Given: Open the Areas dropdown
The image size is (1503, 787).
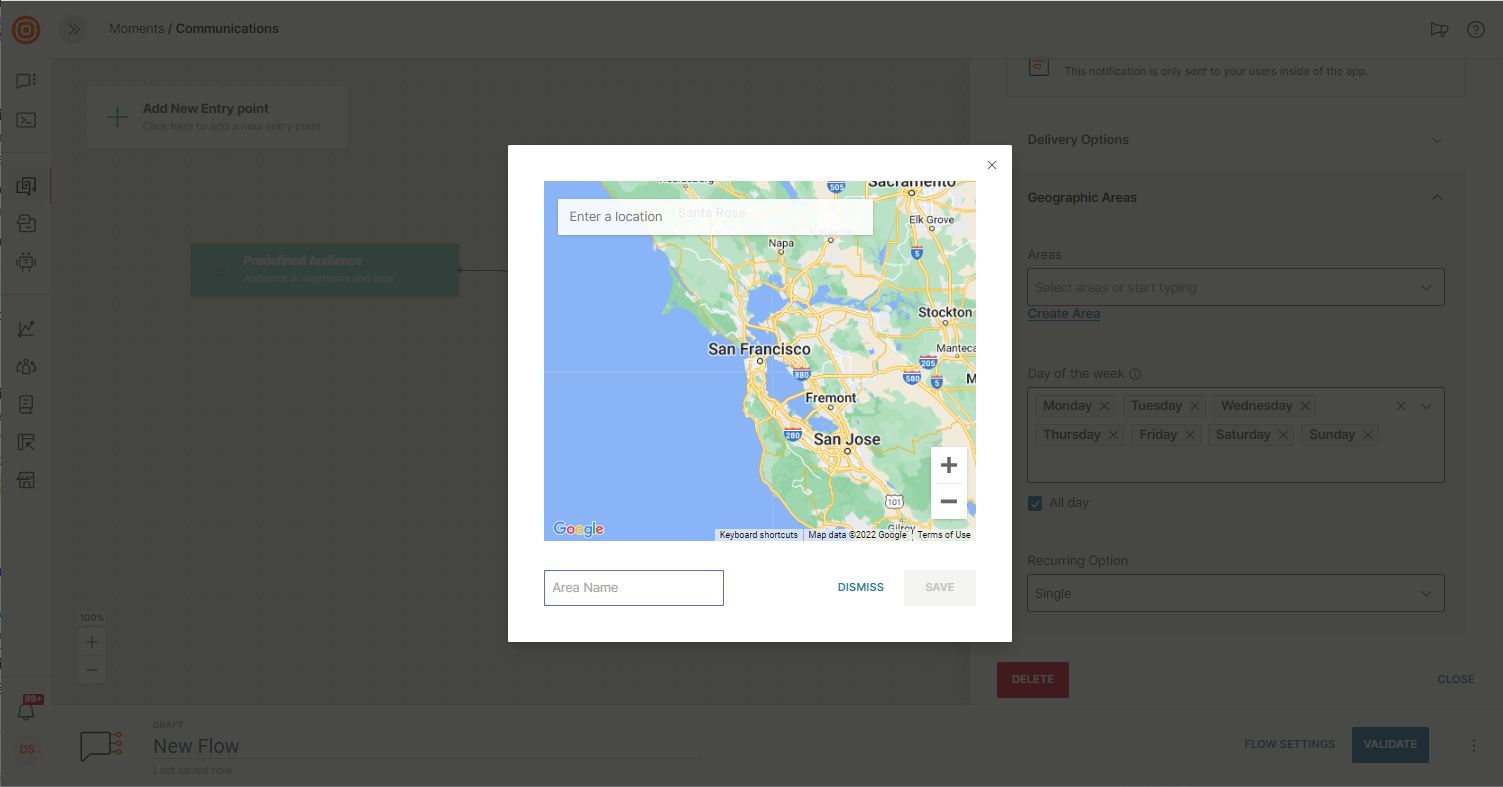Looking at the screenshot, I should click(x=1235, y=288).
